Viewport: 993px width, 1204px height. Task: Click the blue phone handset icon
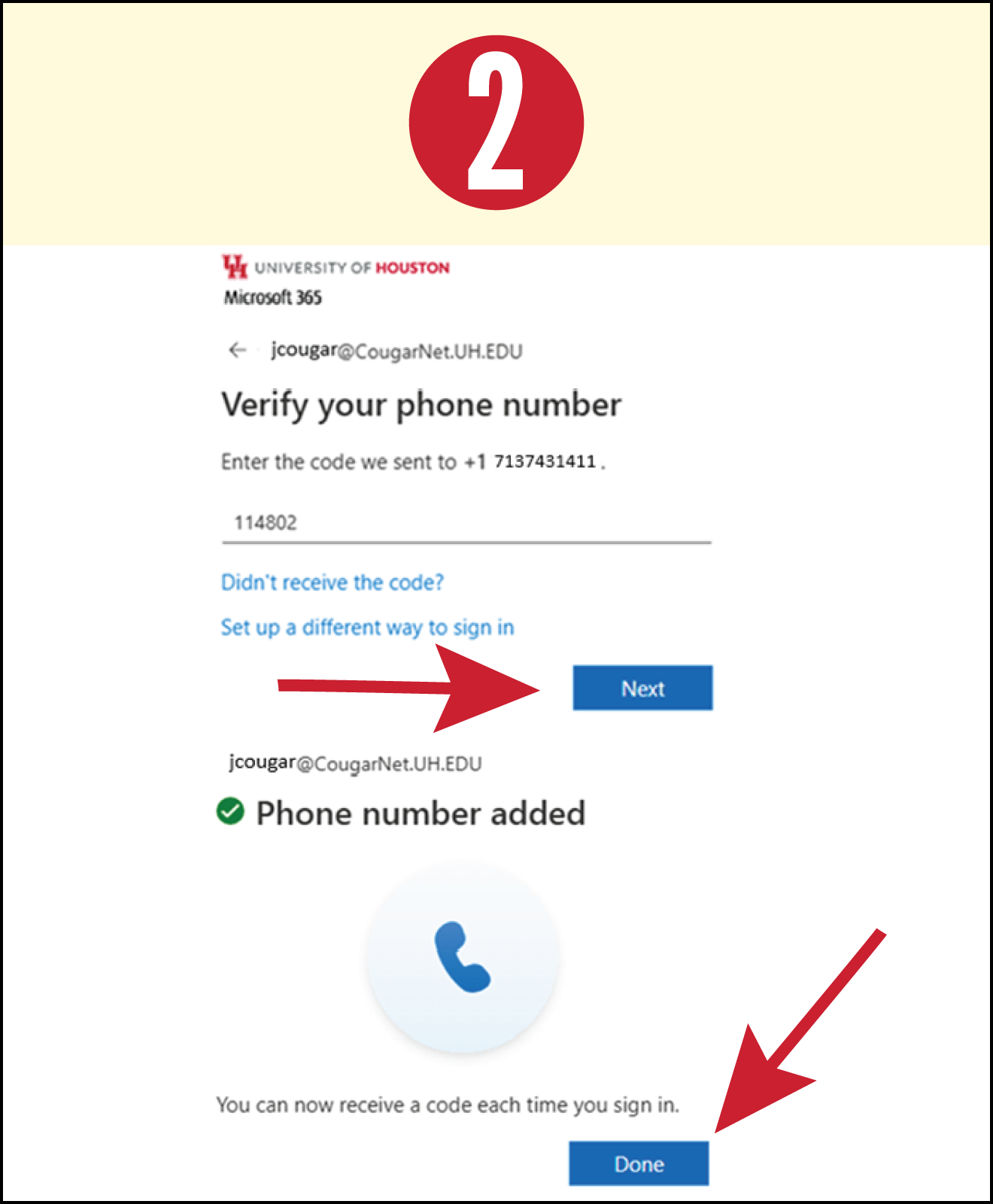pos(463,957)
